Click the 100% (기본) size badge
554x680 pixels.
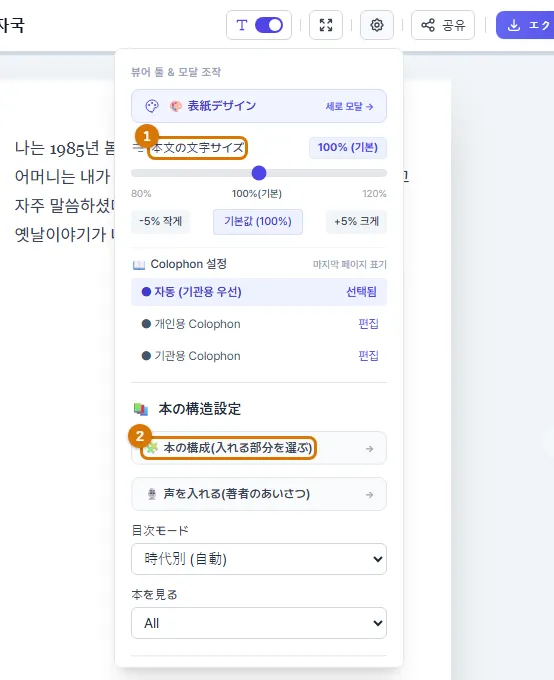tap(347, 147)
